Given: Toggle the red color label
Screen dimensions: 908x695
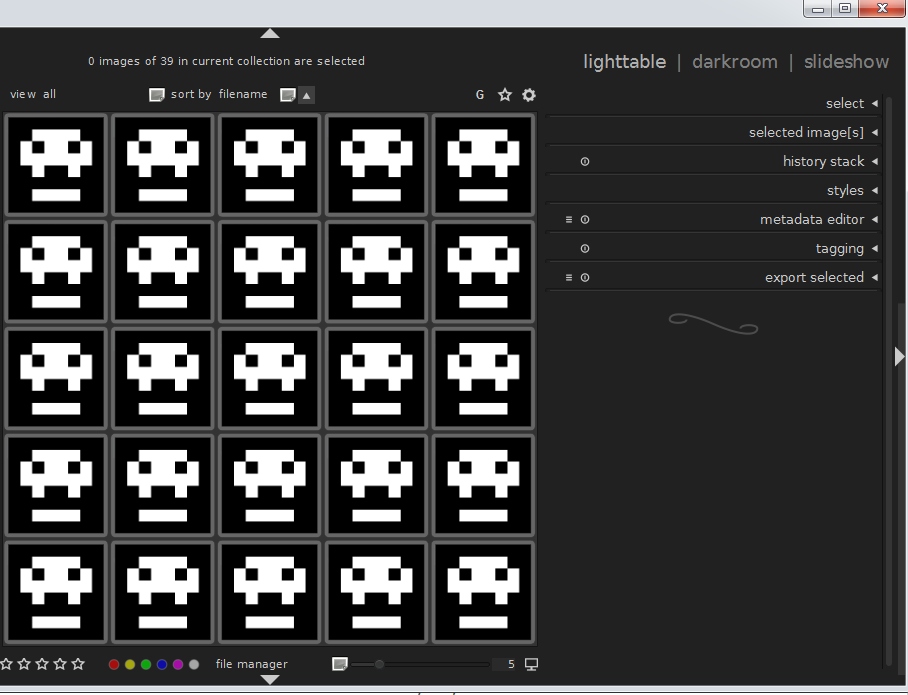Looking at the screenshot, I should point(114,664).
